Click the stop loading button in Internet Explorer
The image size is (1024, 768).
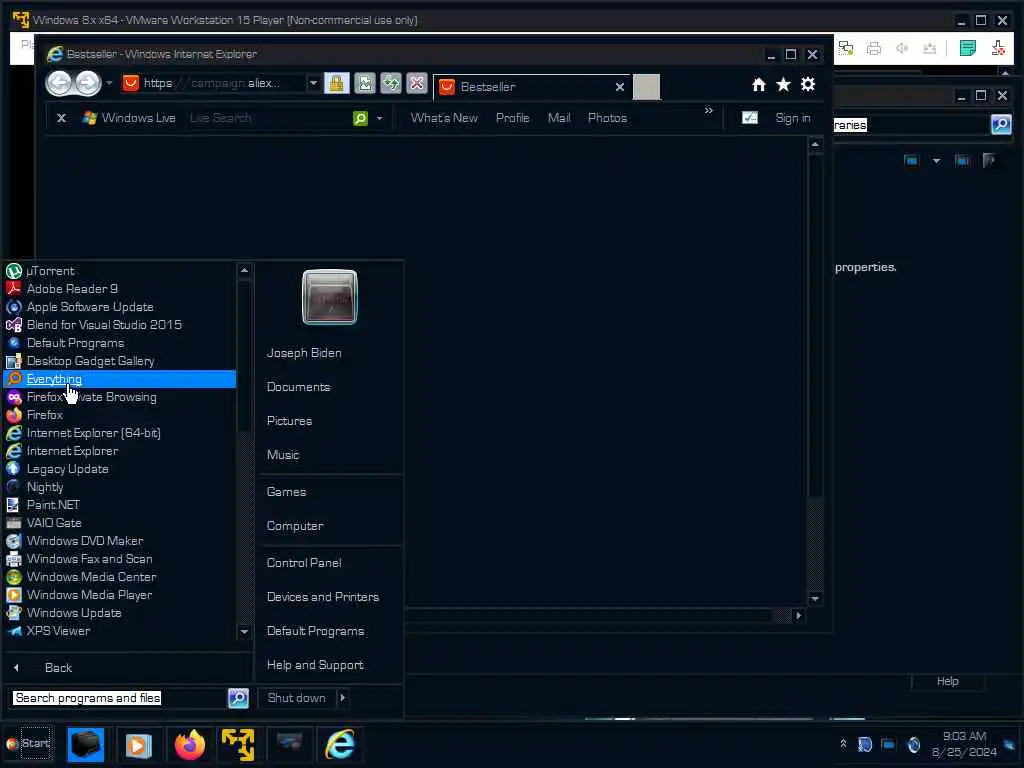(417, 83)
